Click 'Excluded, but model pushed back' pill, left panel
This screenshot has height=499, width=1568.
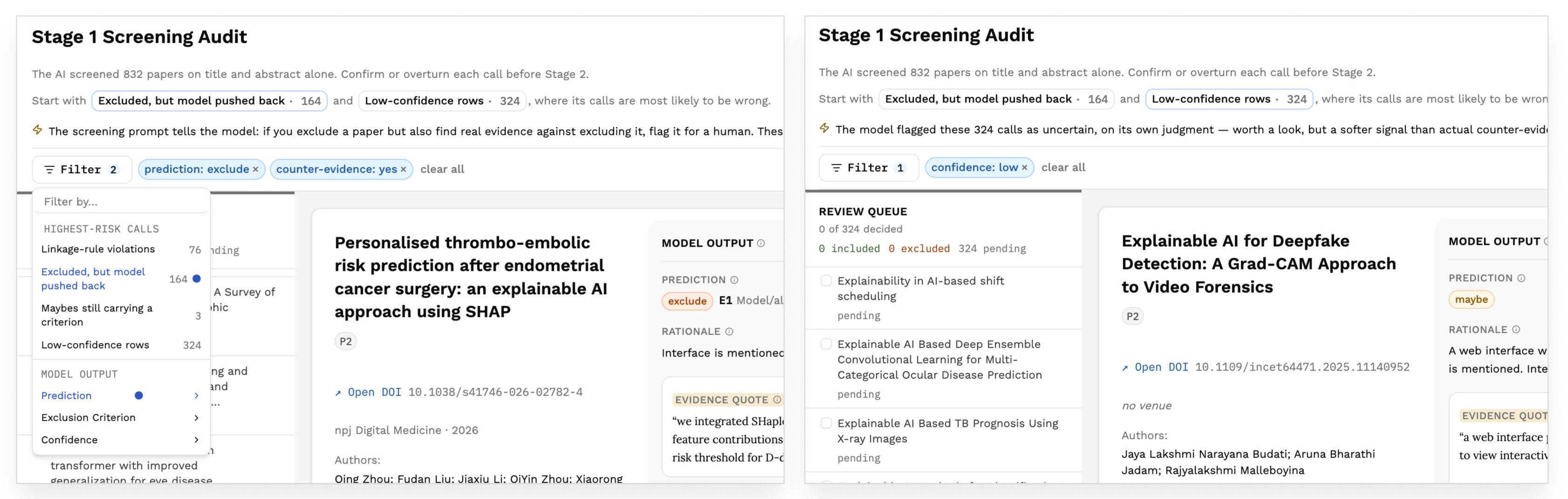click(x=209, y=101)
